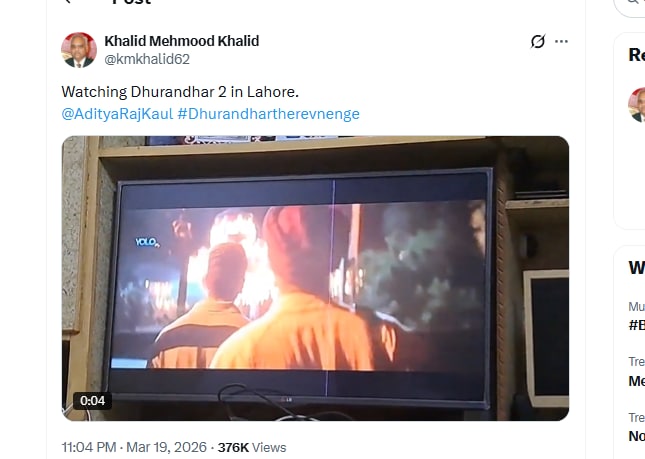Image resolution: width=645 pixels, height=459 pixels.
Task: Click the search box icon at top right
Action: point(633,2)
